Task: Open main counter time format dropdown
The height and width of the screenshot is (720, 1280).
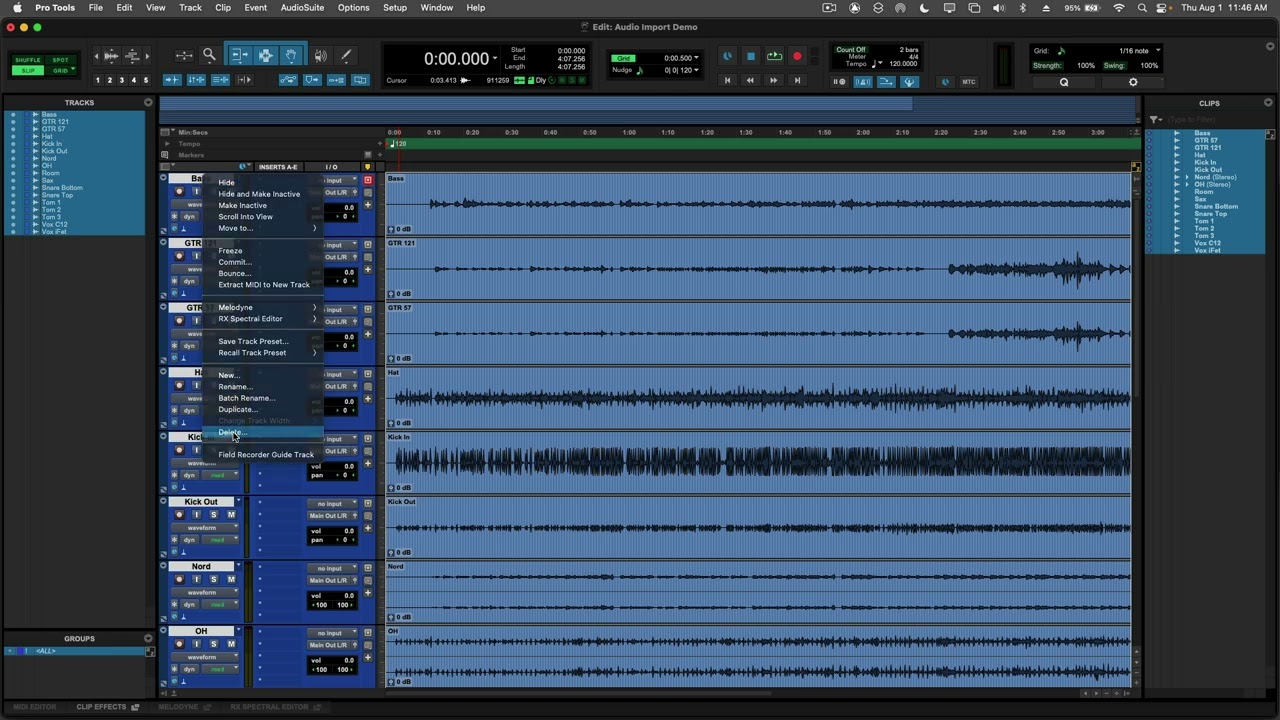Action: click(494, 59)
